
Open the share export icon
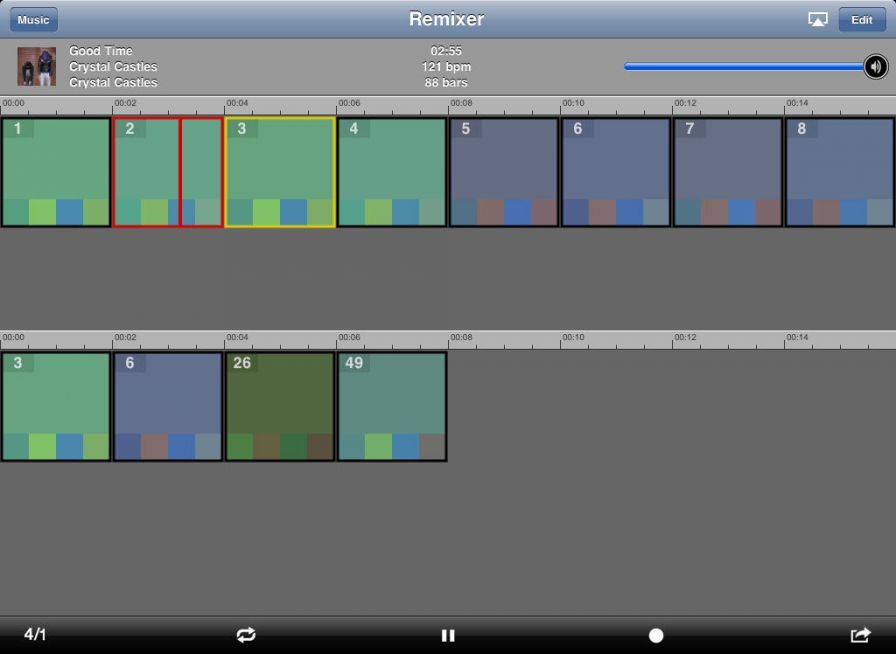[x=860, y=635]
